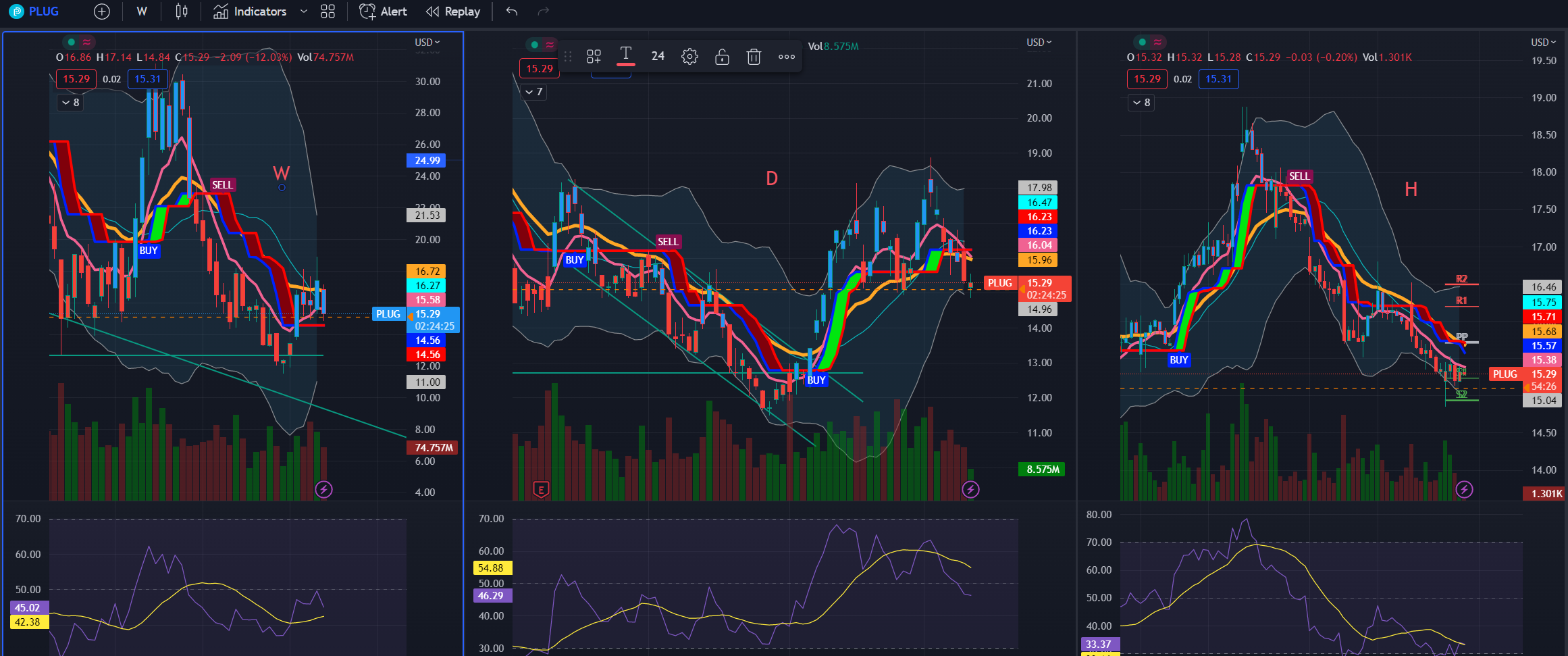
Task: Click the plus icon to compare symbols
Action: pyautogui.click(x=101, y=11)
